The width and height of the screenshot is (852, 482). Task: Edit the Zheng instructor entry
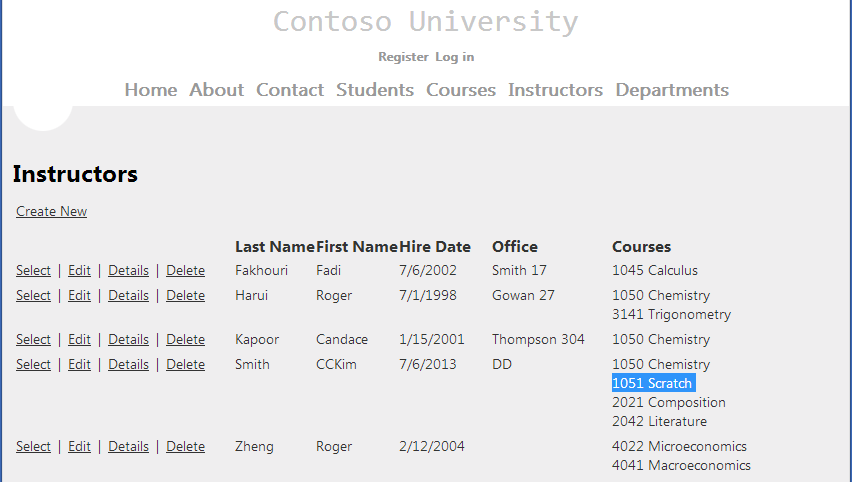tap(79, 447)
